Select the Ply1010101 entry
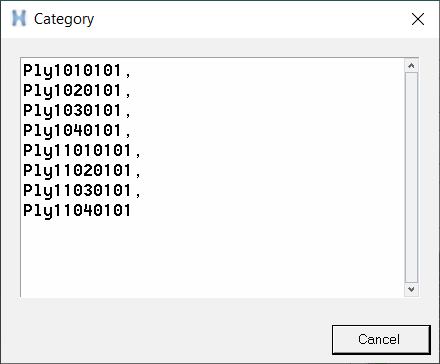440x364 pixels. [x=72, y=71]
